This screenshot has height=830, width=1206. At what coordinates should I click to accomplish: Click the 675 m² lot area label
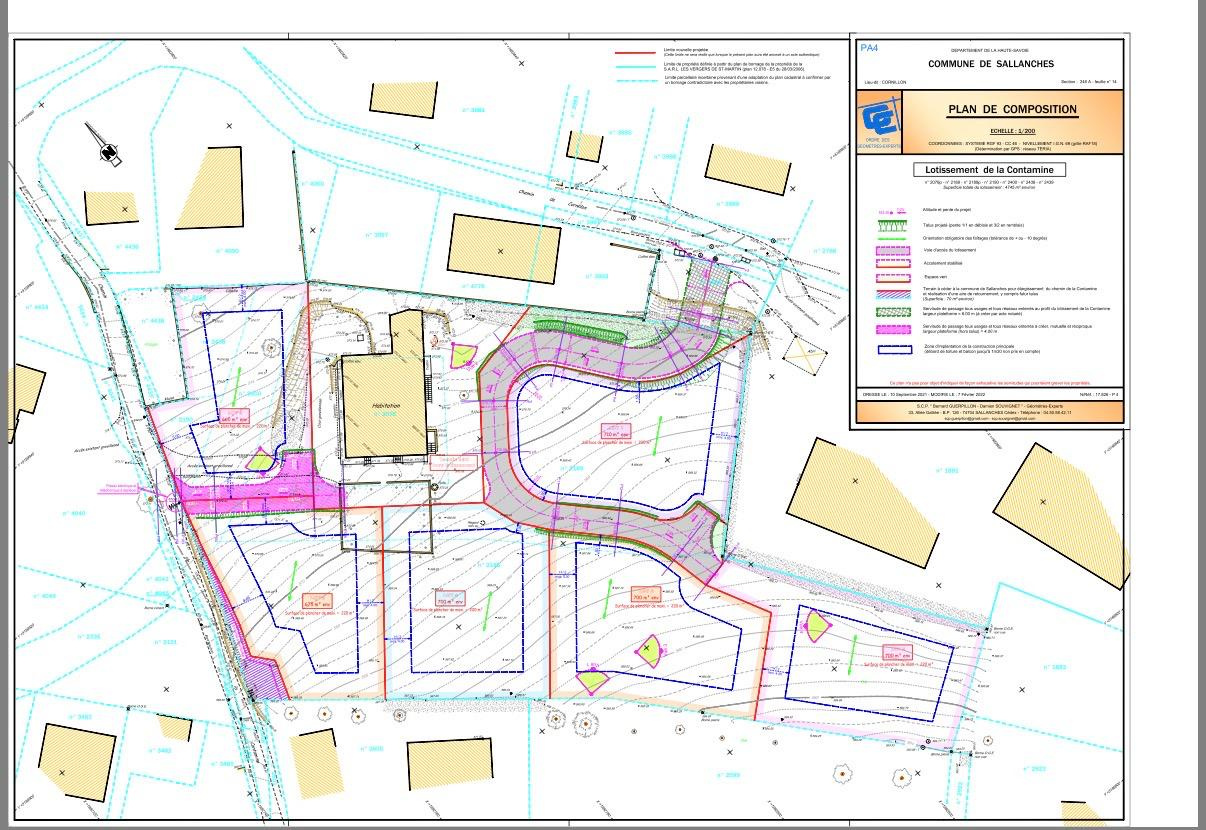(x=316, y=602)
